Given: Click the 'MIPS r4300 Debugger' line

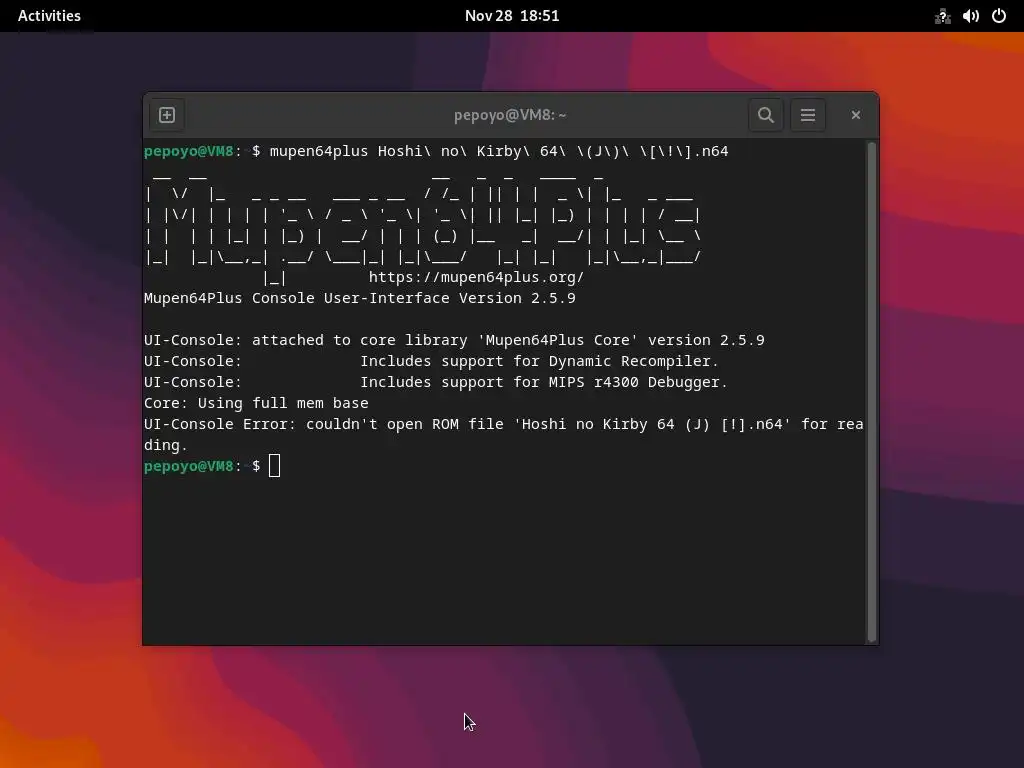Looking at the screenshot, I should [x=436, y=382].
